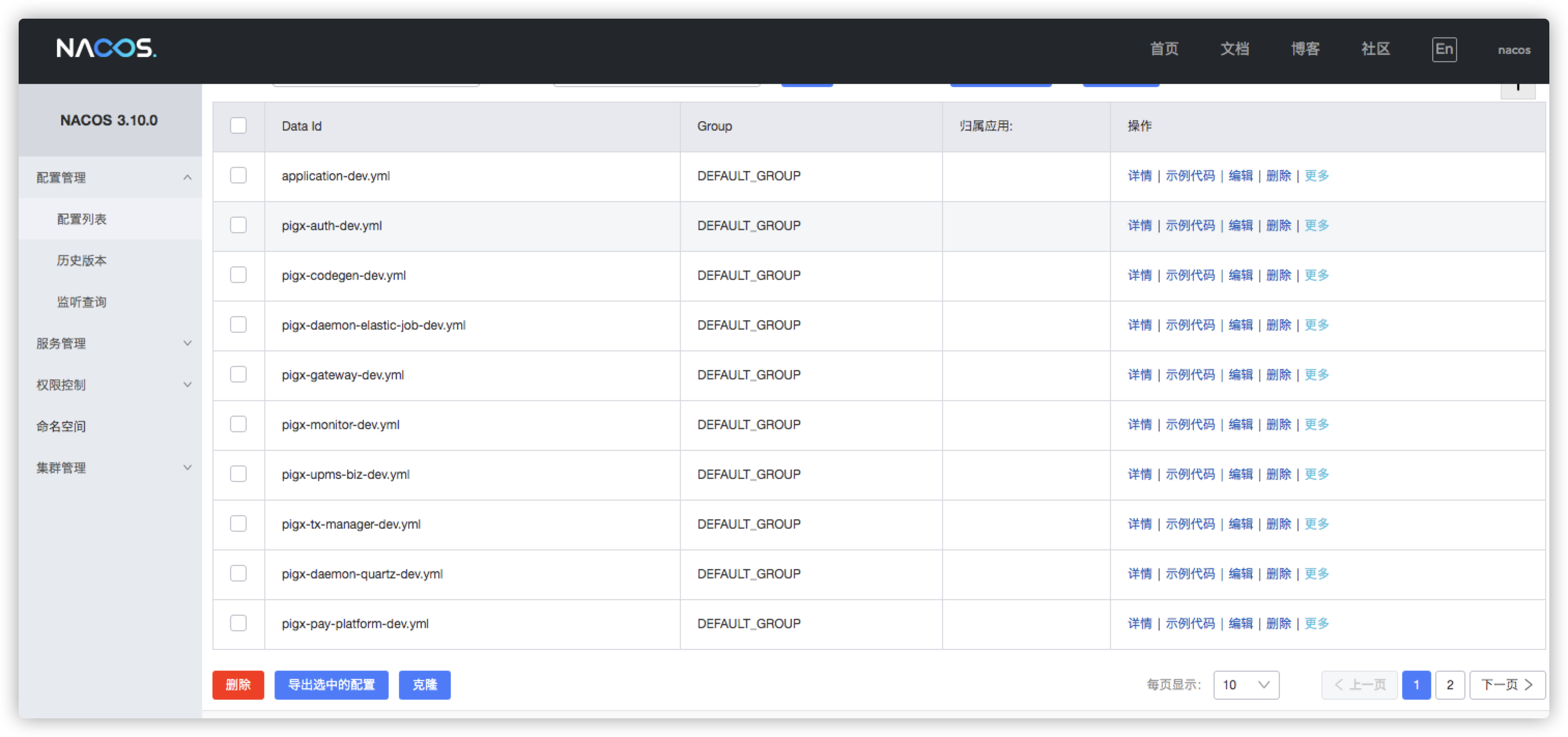
Task: Click 编辑 link for pigx-auth-dev.yml
Action: (1240, 226)
